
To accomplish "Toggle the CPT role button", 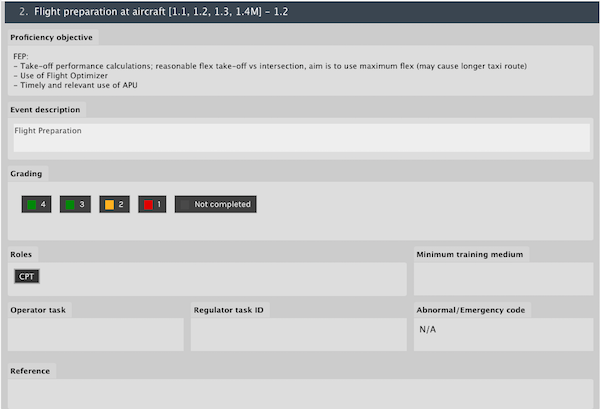I will [27, 276].
